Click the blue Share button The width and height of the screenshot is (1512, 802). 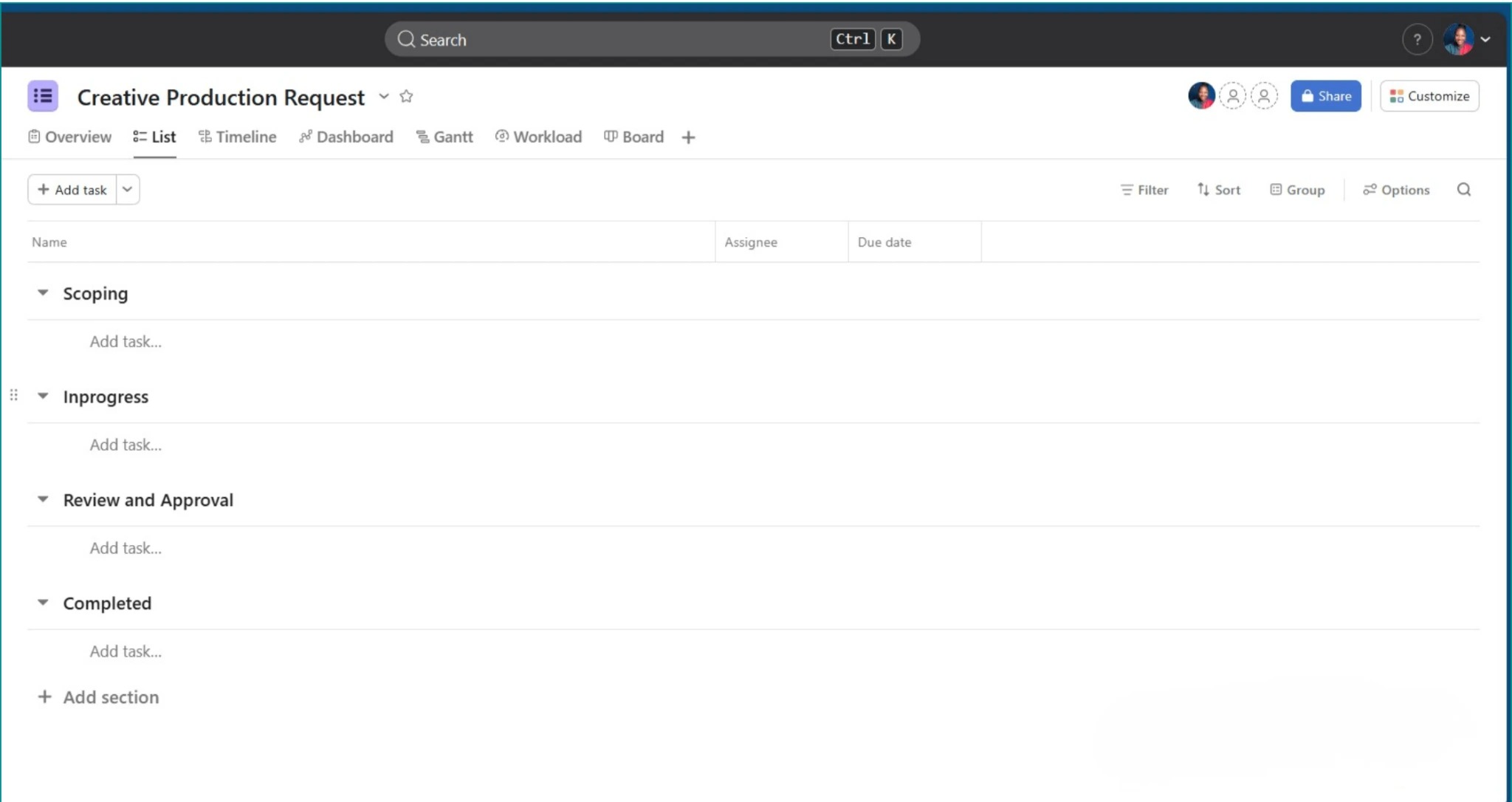click(x=1325, y=96)
